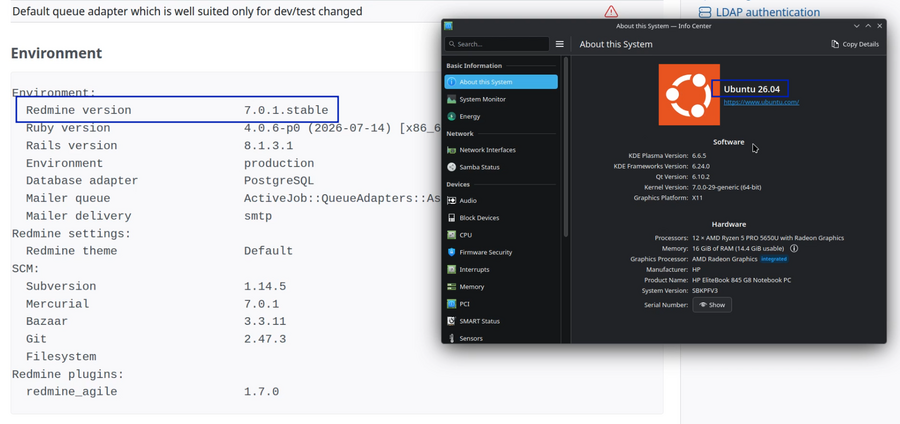Click the Redmine version 7.0.1.stable value

point(286,110)
